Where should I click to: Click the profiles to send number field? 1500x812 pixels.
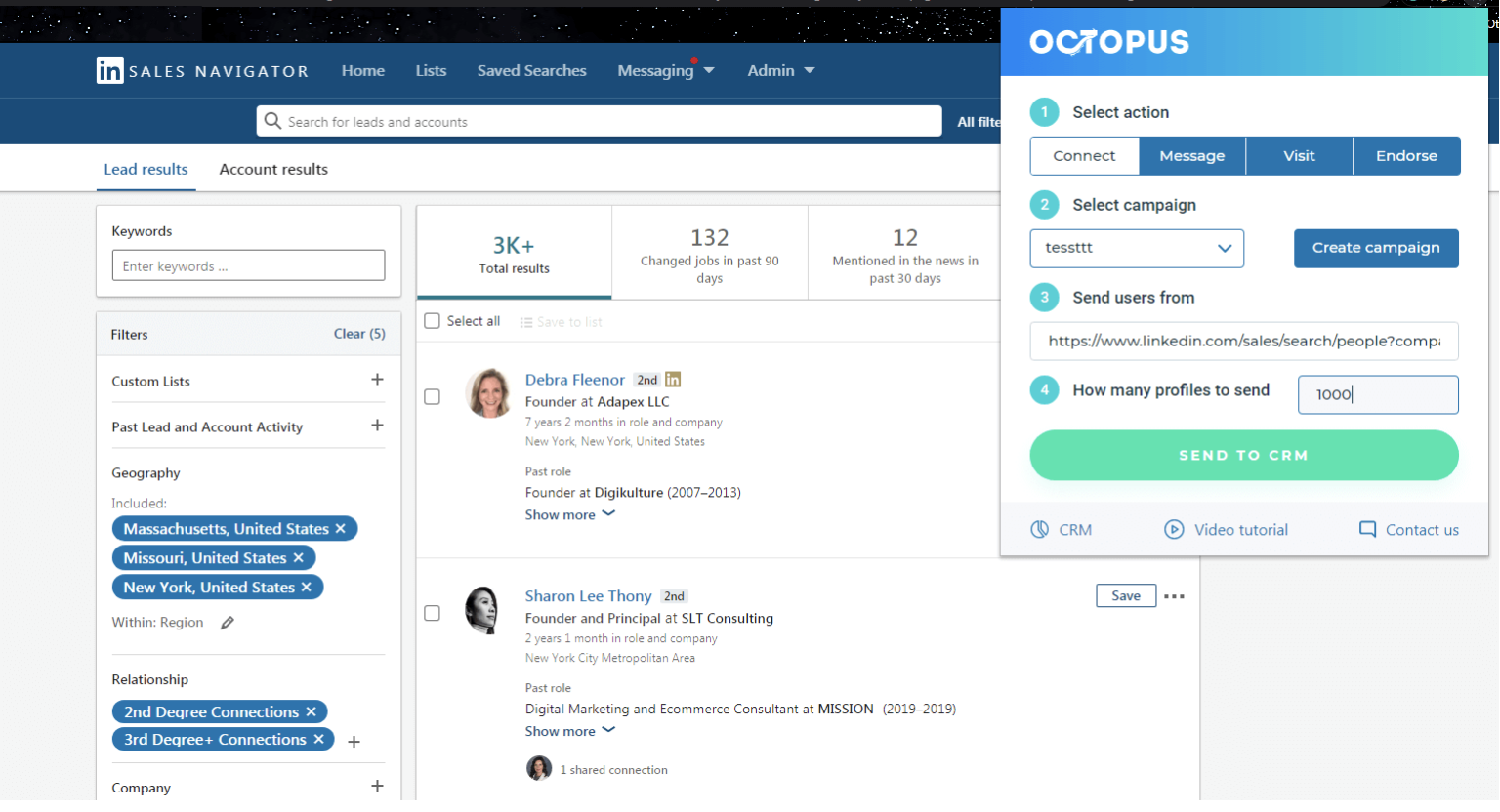[x=1378, y=394]
